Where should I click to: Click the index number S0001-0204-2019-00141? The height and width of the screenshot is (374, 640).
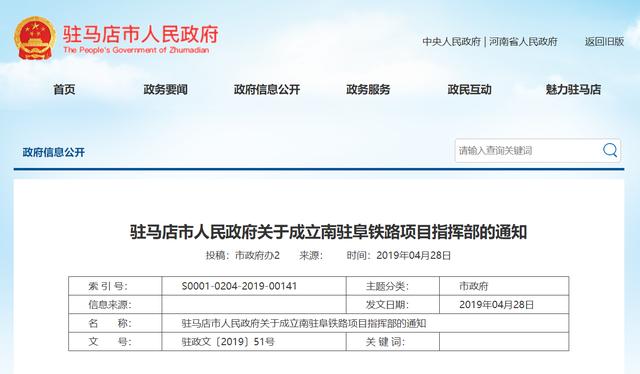239,286
